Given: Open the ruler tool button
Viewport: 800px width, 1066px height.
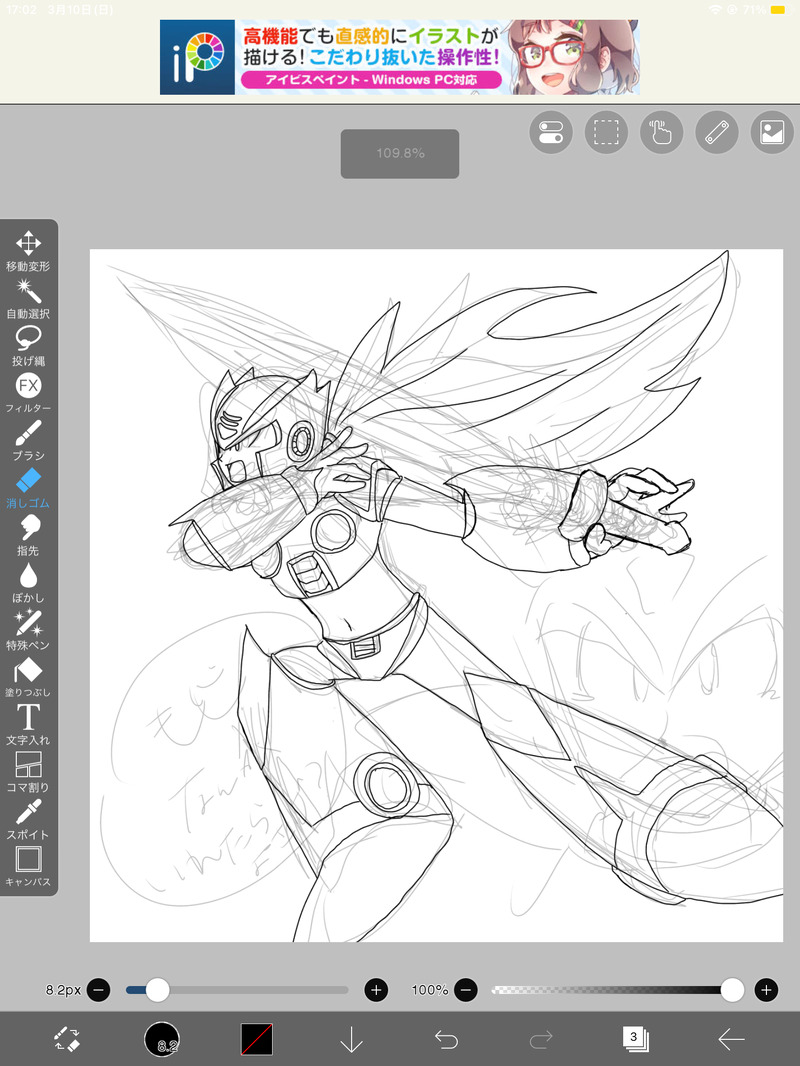Looking at the screenshot, I should click(717, 132).
